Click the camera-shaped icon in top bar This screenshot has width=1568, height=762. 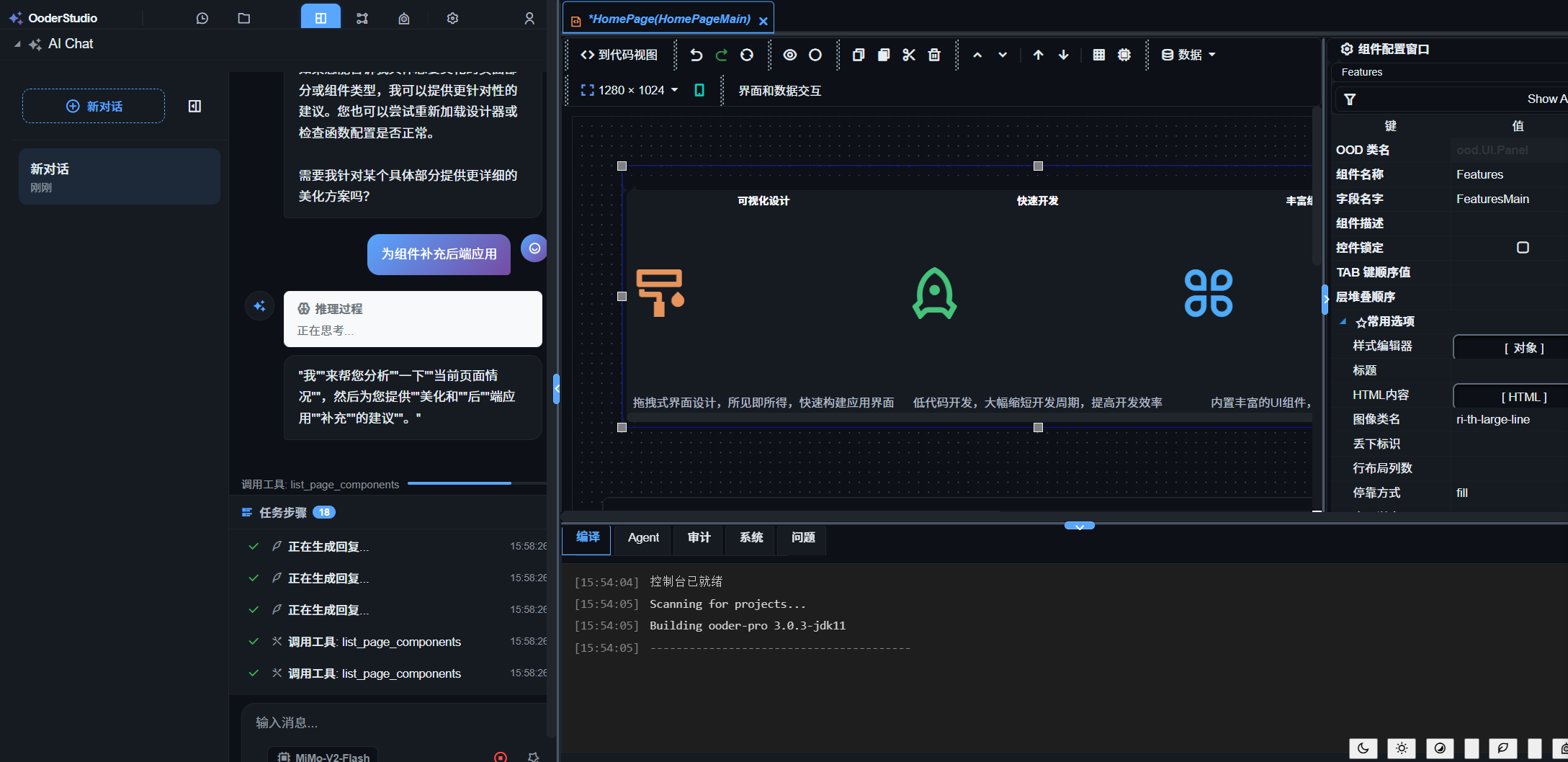[404, 19]
